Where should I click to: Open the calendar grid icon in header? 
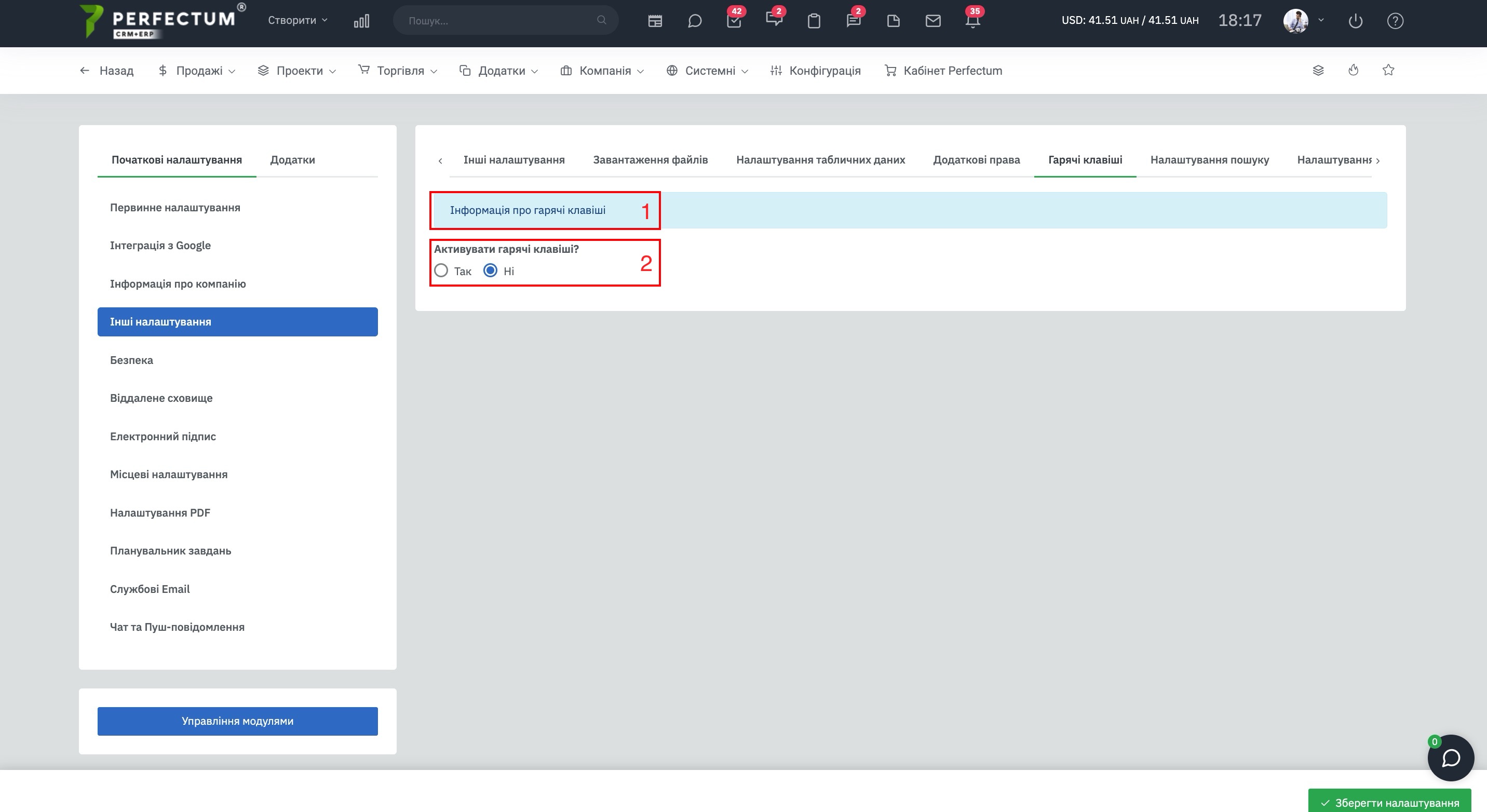655,21
